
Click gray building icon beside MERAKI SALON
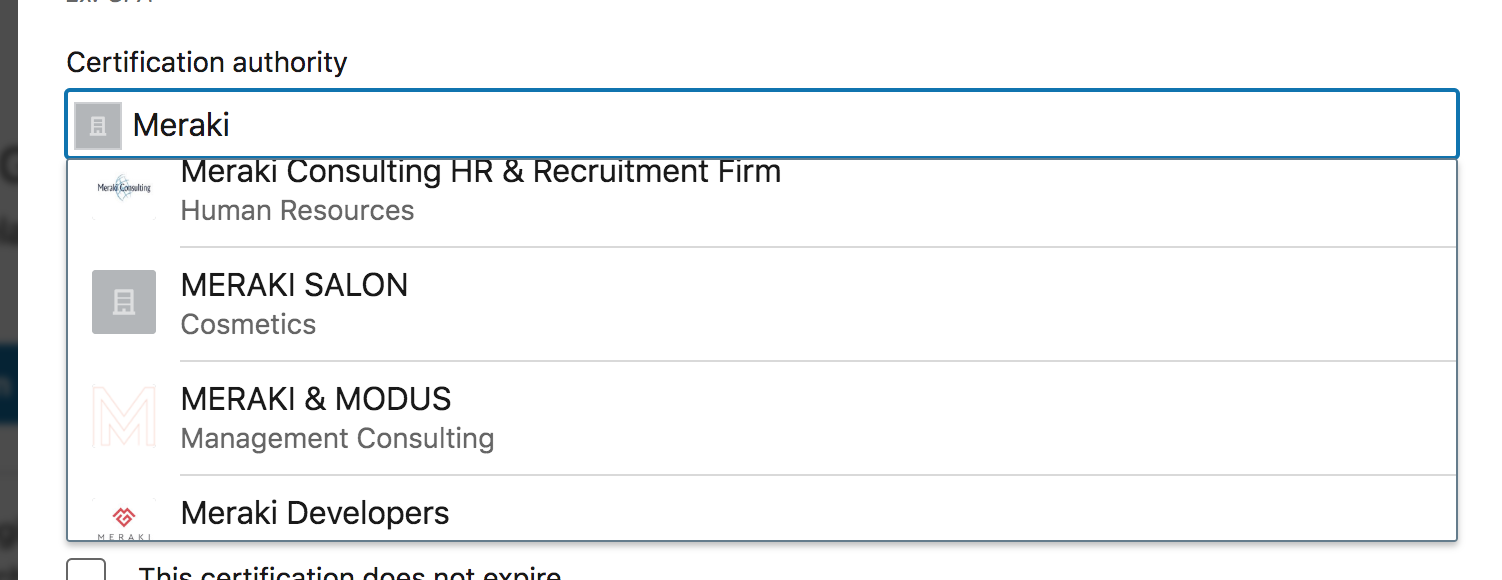click(124, 302)
